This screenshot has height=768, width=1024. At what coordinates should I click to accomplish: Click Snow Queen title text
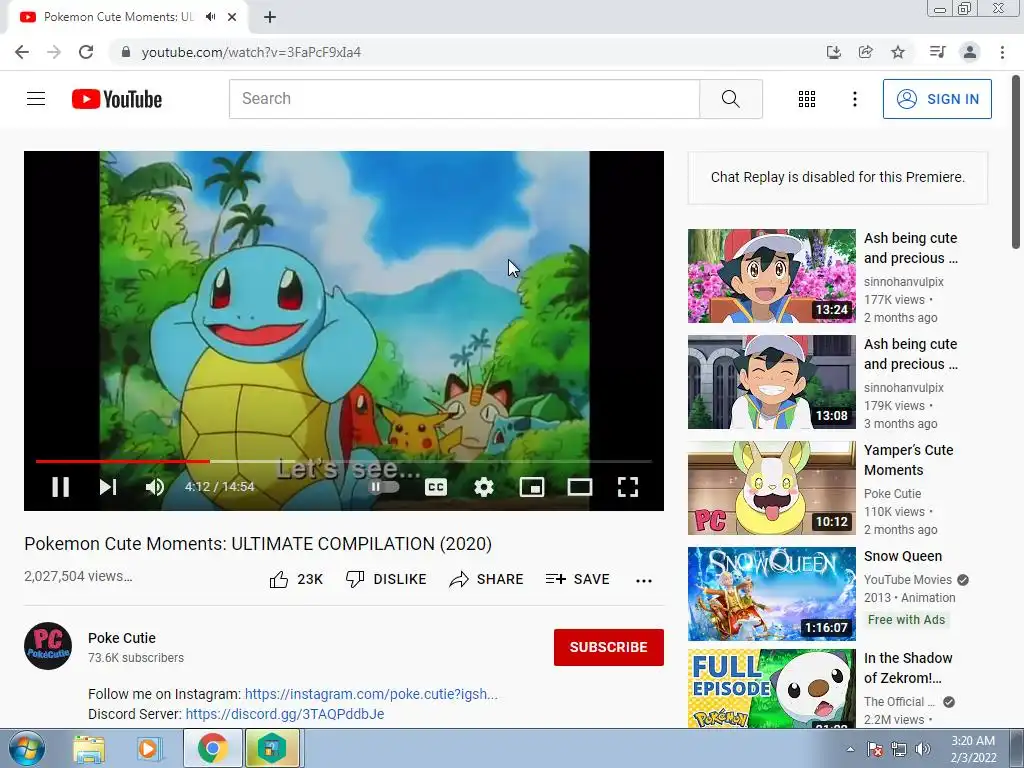point(903,556)
